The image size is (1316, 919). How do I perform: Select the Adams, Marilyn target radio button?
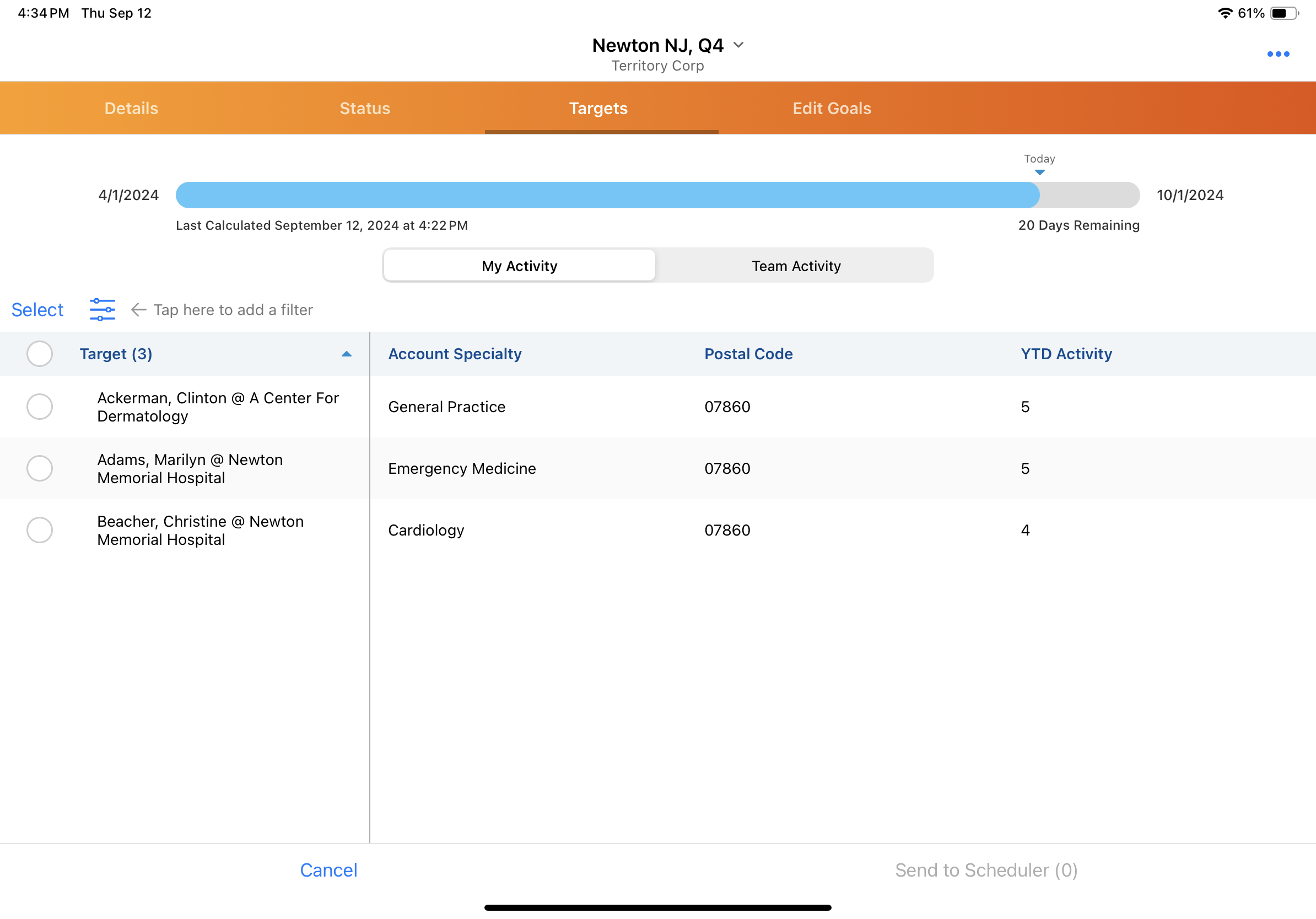click(40, 468)
